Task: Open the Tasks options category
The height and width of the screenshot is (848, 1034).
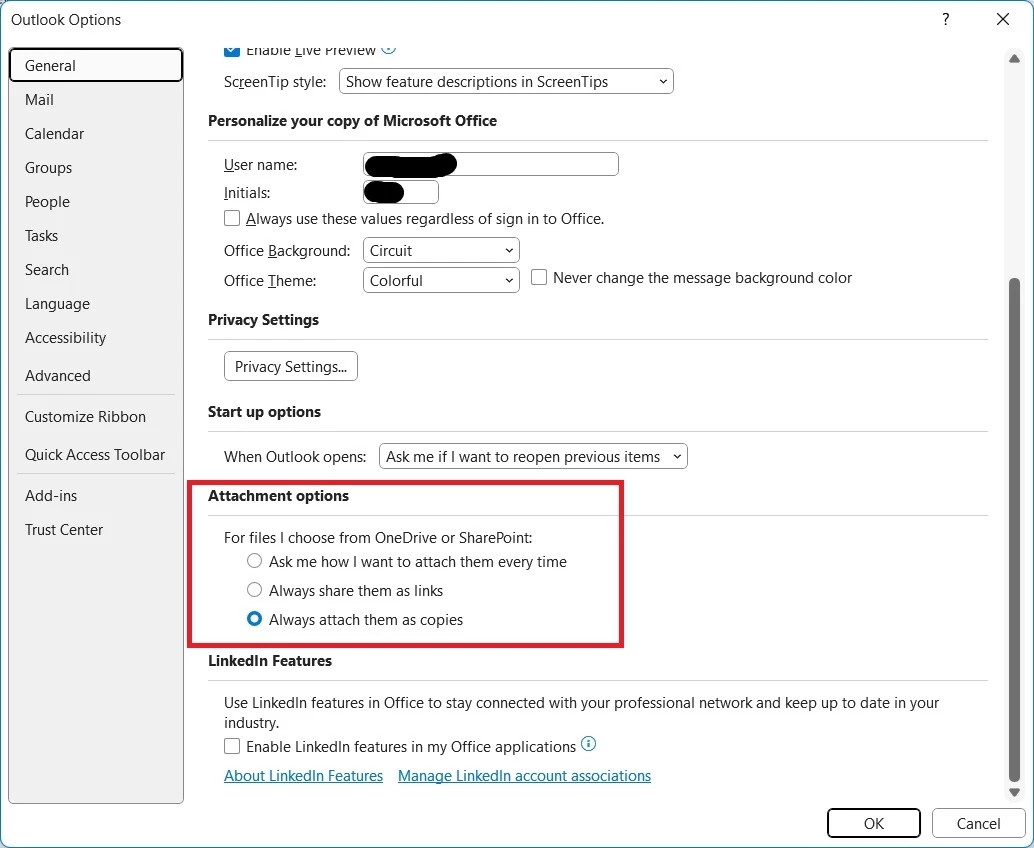Action: point(96,235)
